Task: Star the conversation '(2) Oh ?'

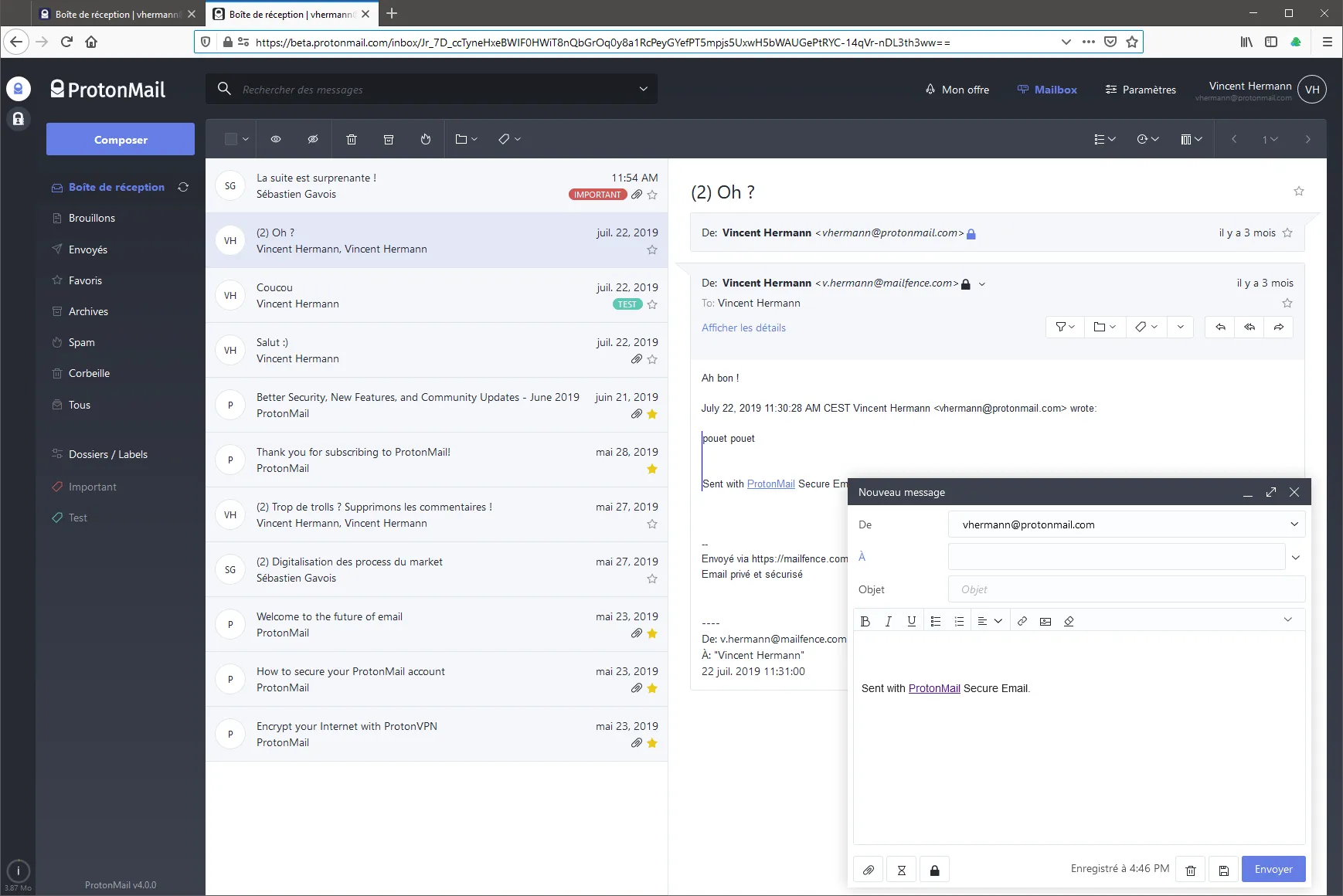Action: coord(651,249)
